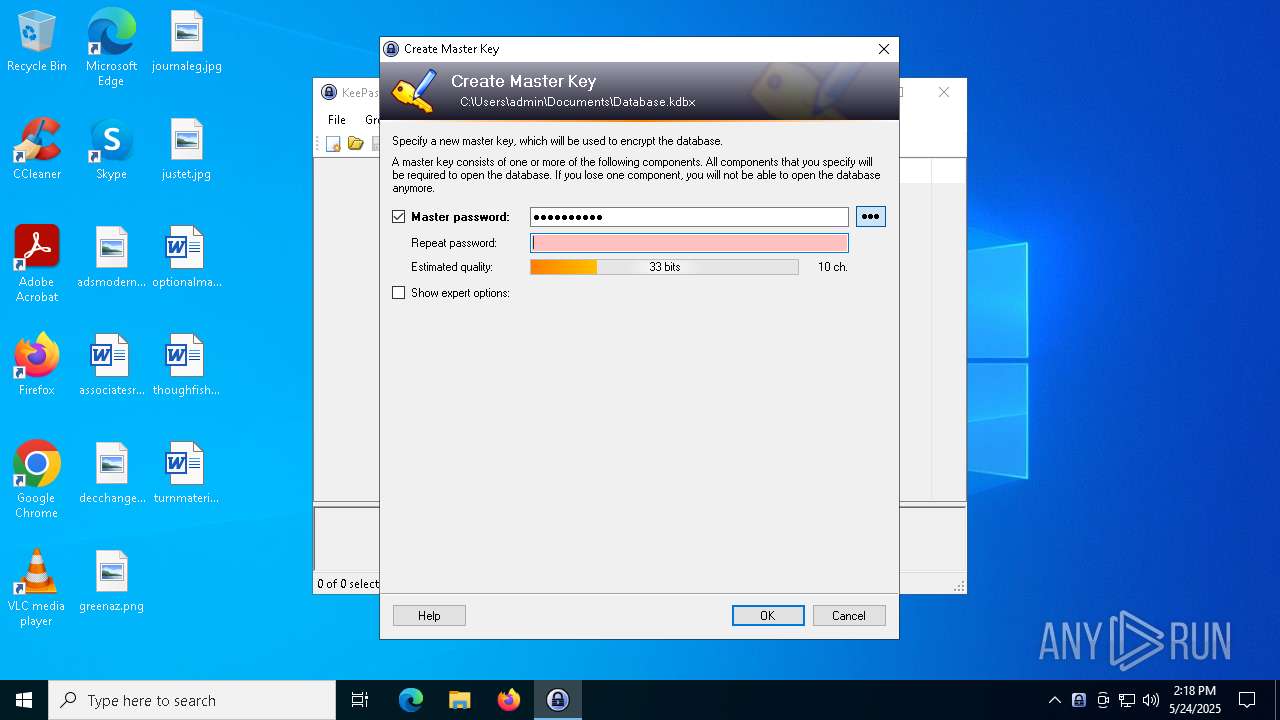The image size is (1280, 720).
Task: Select CCleaner desktop shortcut
Action: (37, 149)
